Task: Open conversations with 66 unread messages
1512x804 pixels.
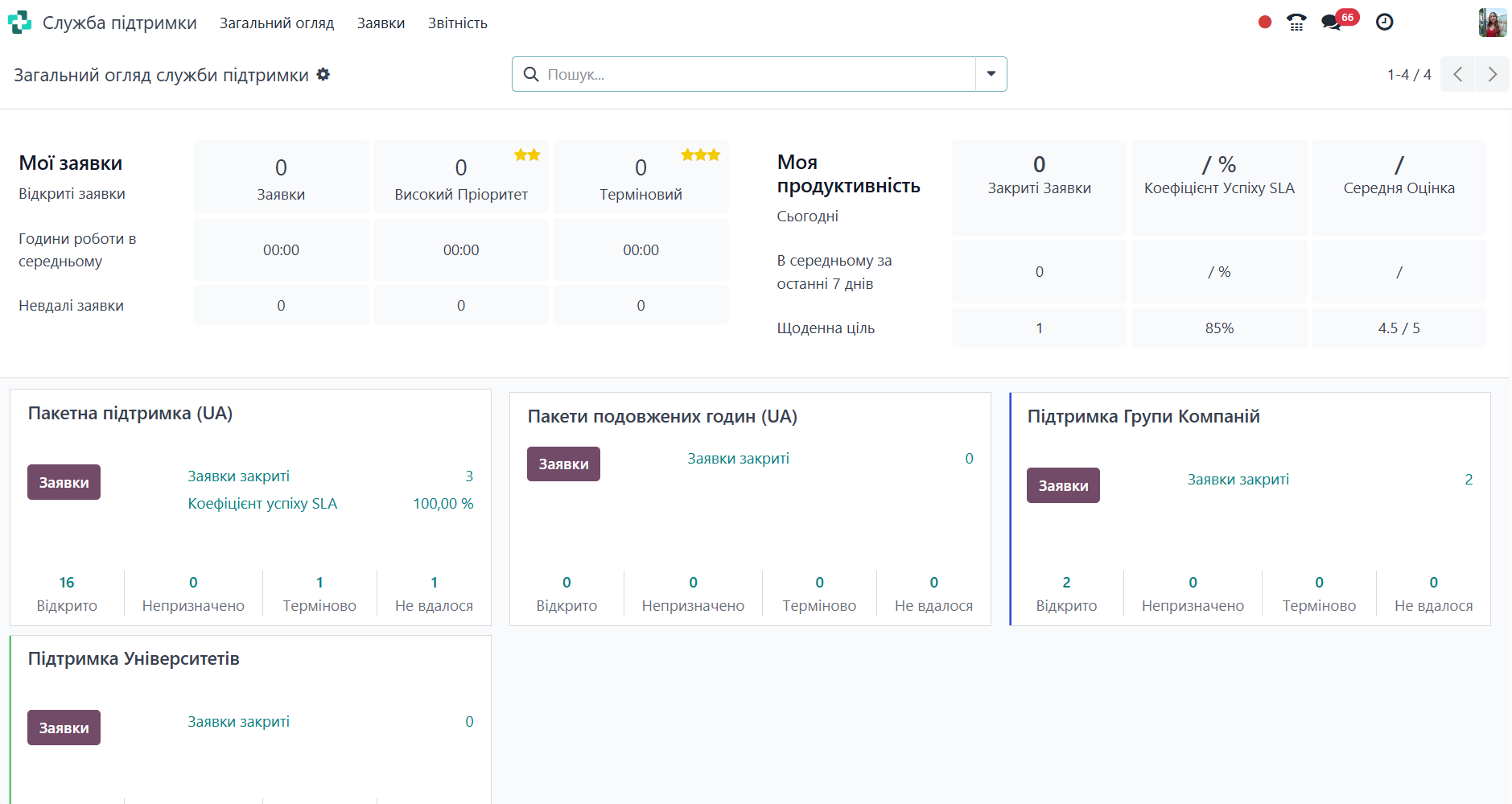Action: 1339,21
